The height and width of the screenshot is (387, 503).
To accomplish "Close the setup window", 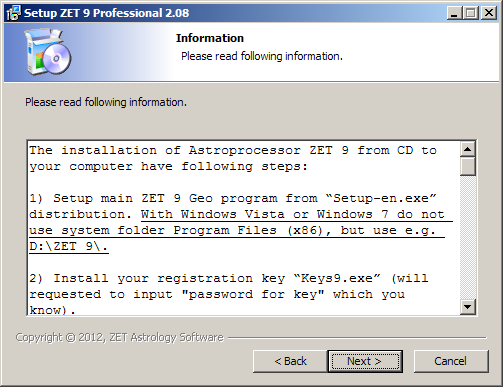I will click(489, 13).
